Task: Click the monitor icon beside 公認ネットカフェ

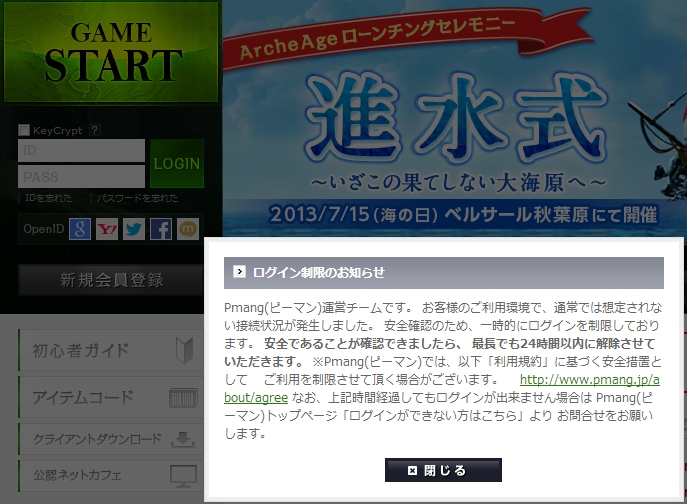Action: click(x=184, y=473)
